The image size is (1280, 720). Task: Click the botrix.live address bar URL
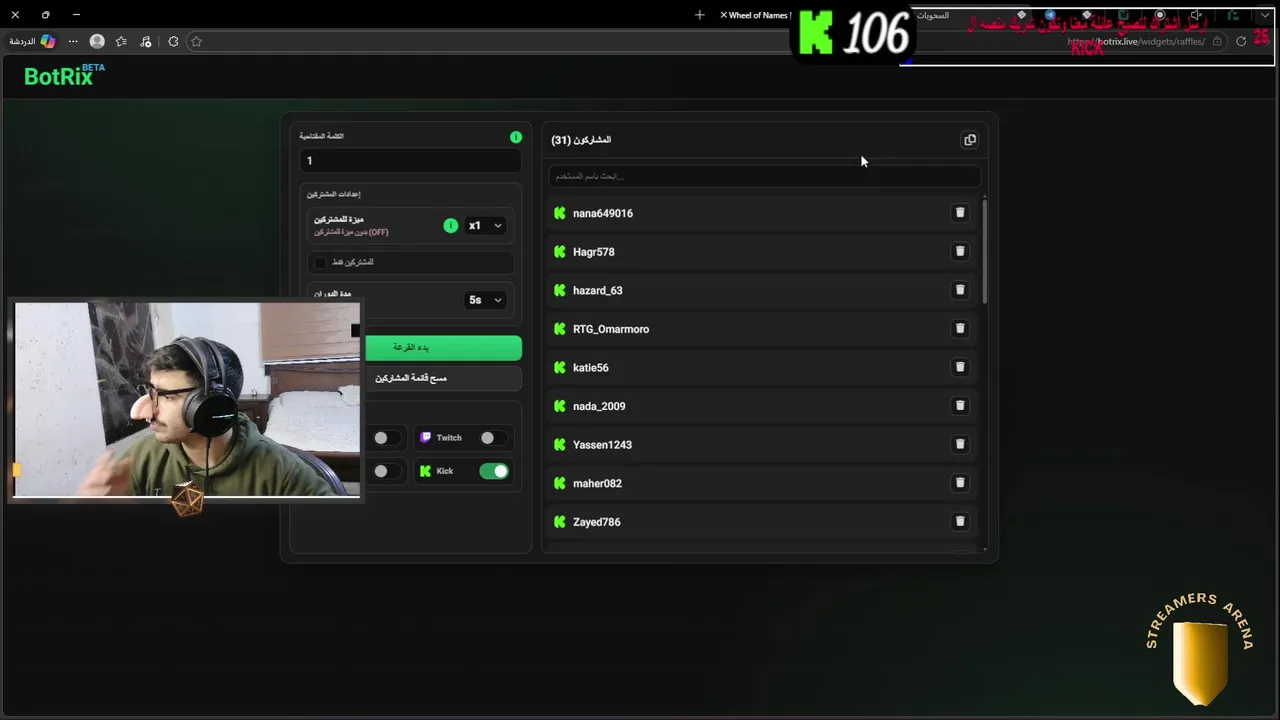1137,42
